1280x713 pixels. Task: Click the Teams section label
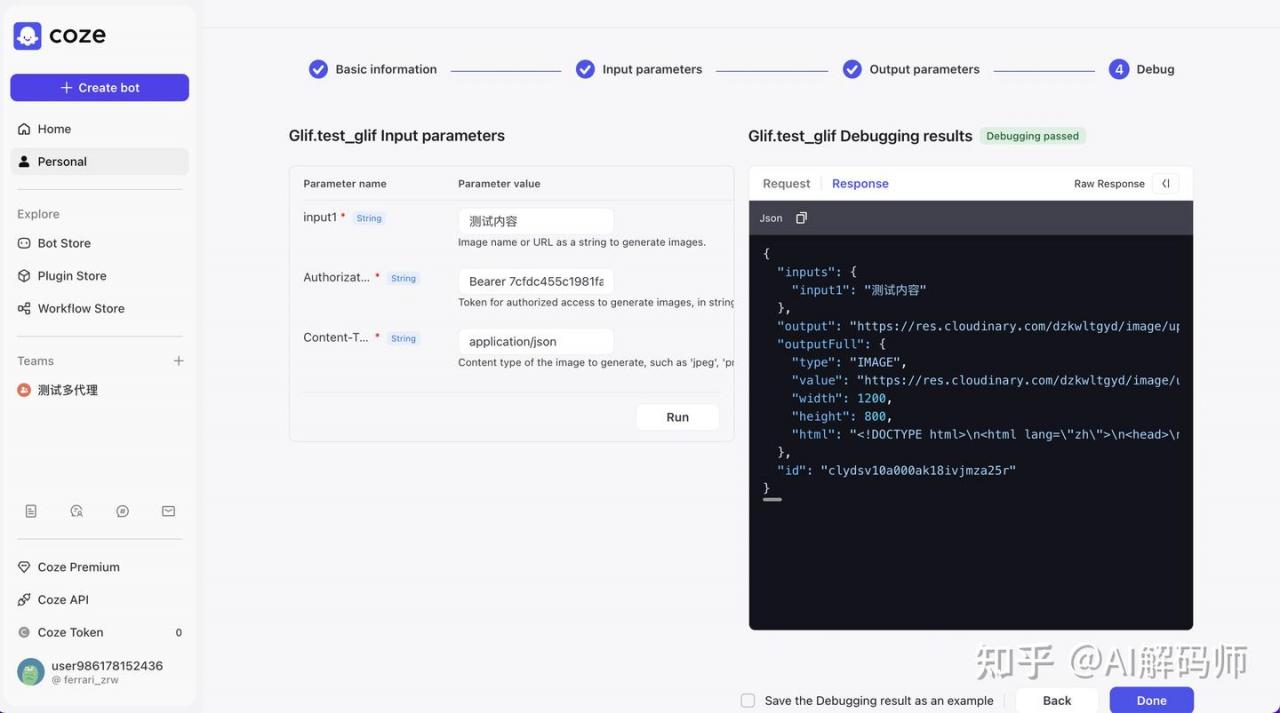click(35, 361)
